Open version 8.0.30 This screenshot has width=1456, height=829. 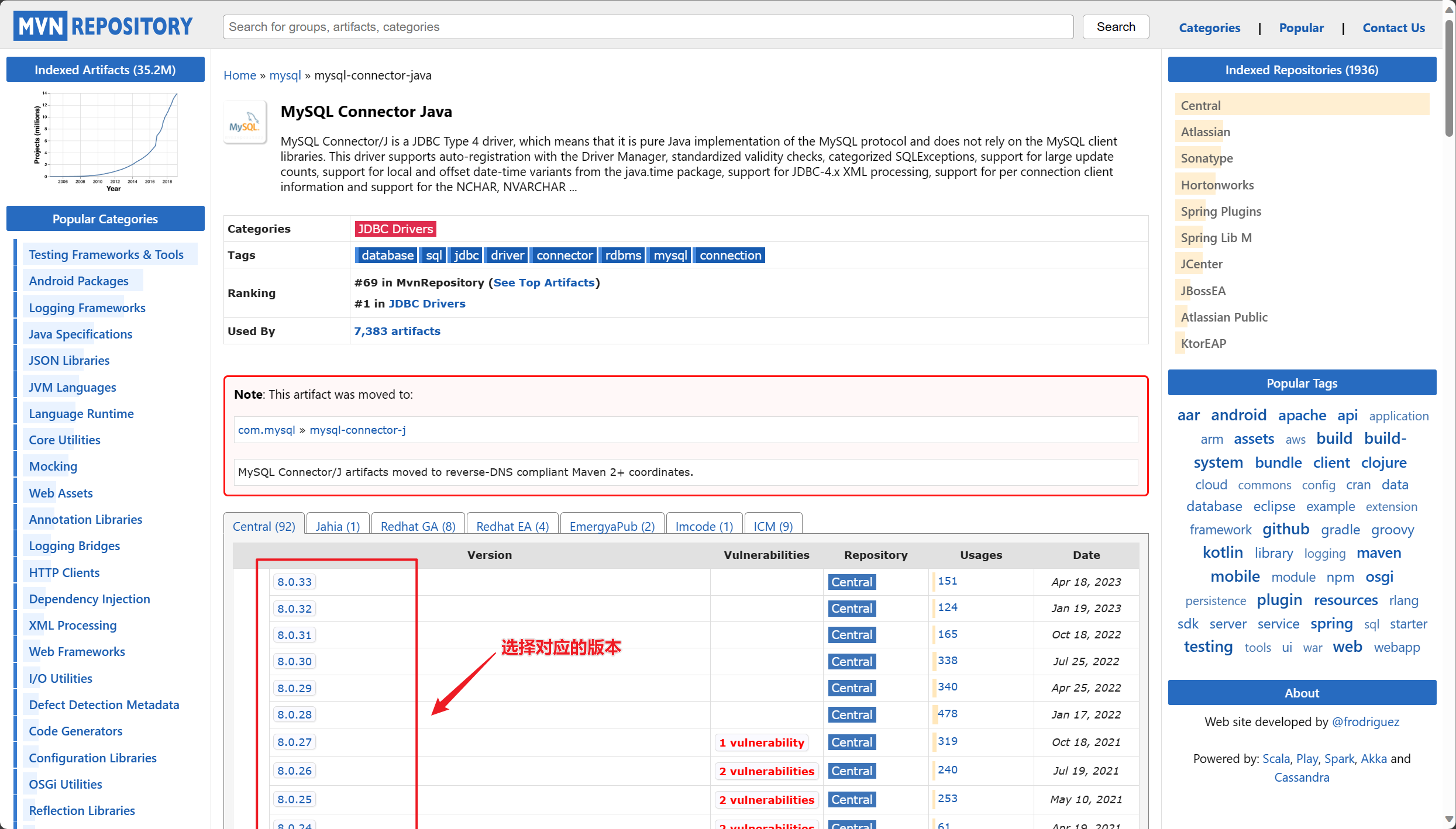[294, 661]
